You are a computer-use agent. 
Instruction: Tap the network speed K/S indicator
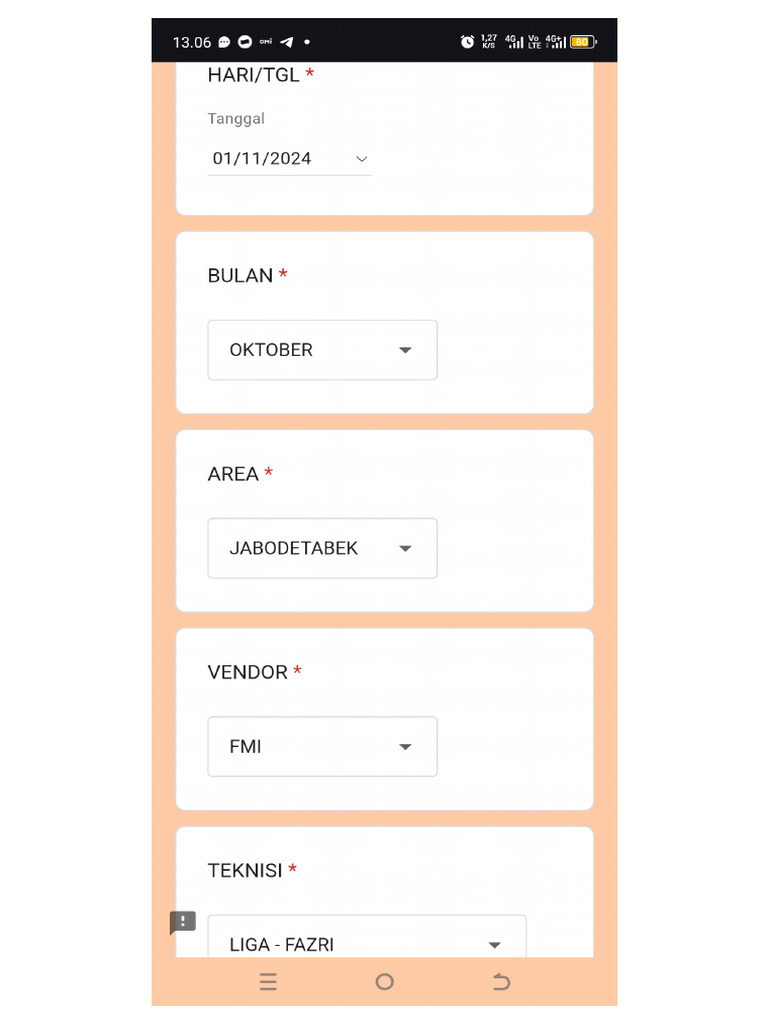(489, 41)
